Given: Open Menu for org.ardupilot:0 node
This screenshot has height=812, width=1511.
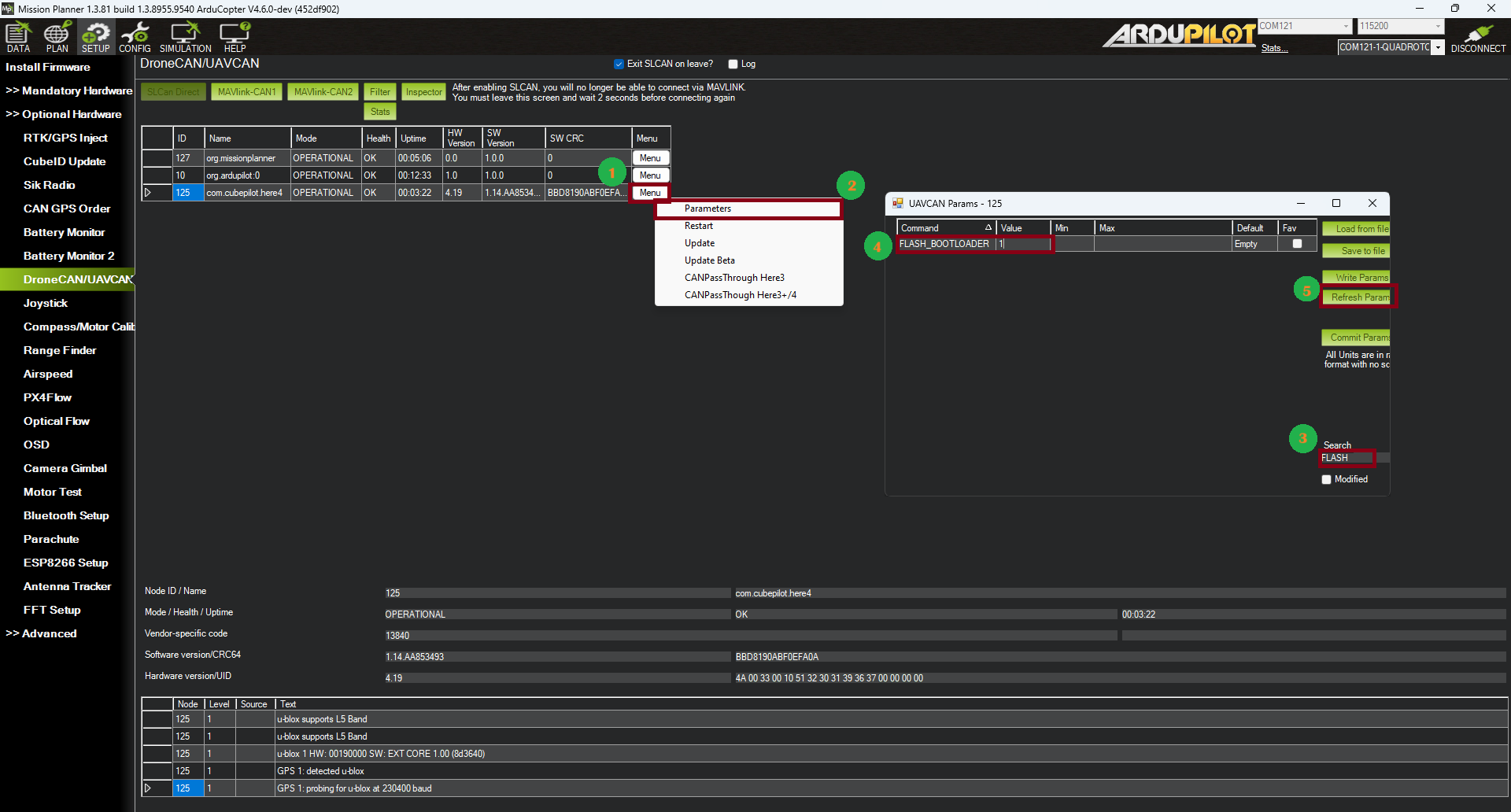Looking at the screenshot, I should (x=650, y=175).
